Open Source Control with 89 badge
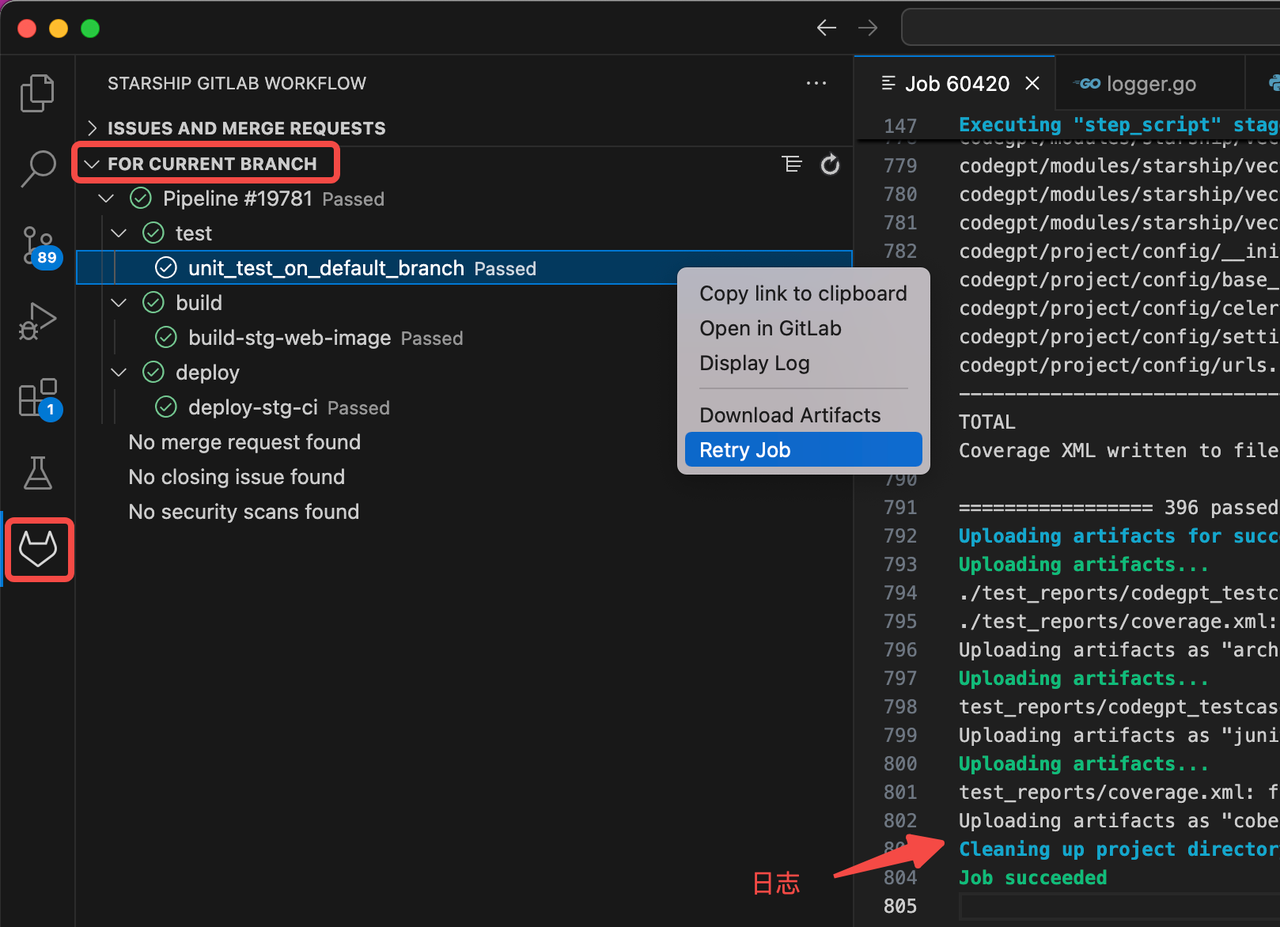The height and width of the screenshot is (927, 1280). tap(38, 245)
